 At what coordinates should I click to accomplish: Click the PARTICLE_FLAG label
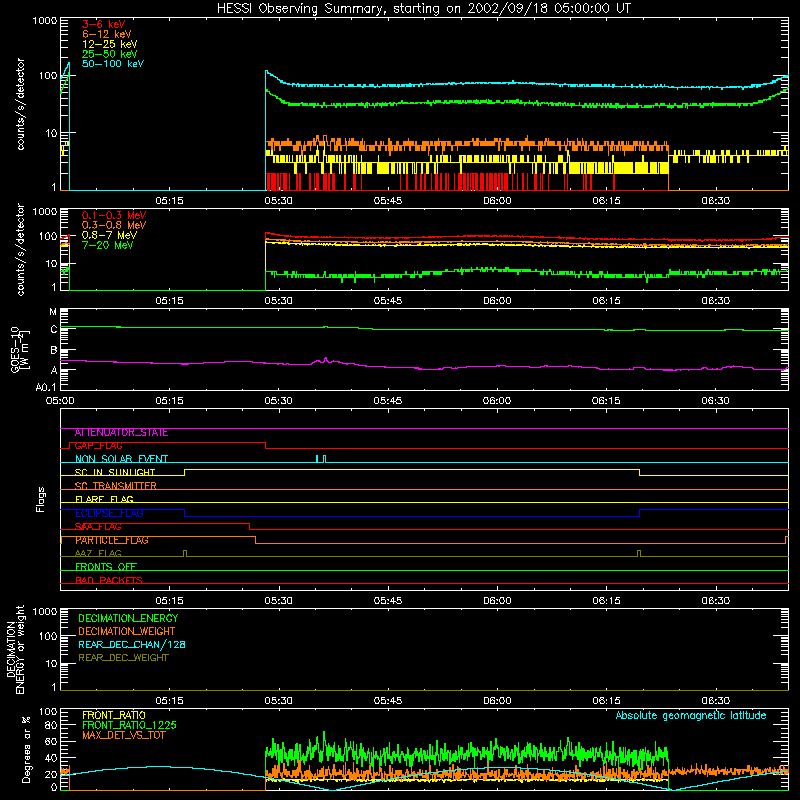pos(112,540)
